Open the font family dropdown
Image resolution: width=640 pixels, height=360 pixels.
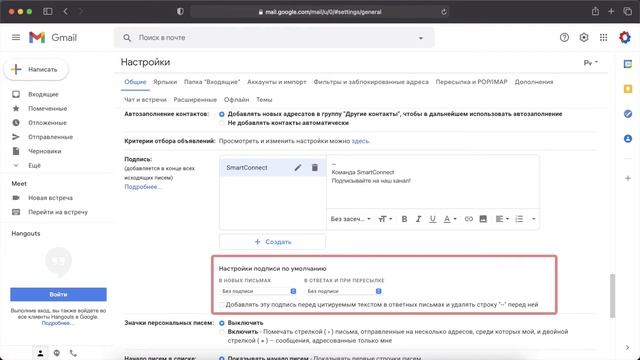click(351, 219)
